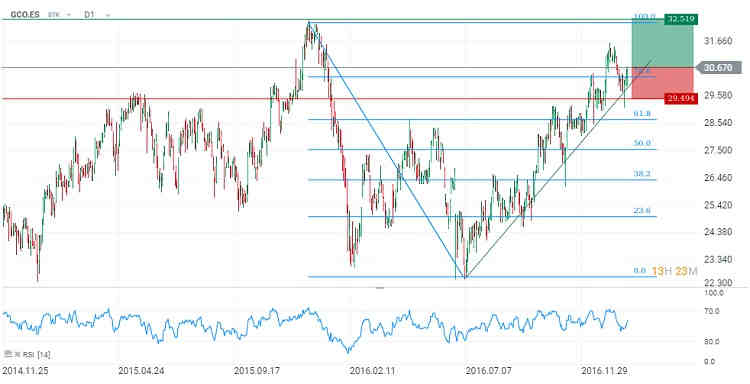
Task: Click the 13H 23M candle countdown timer
Action: coord(675,271)
